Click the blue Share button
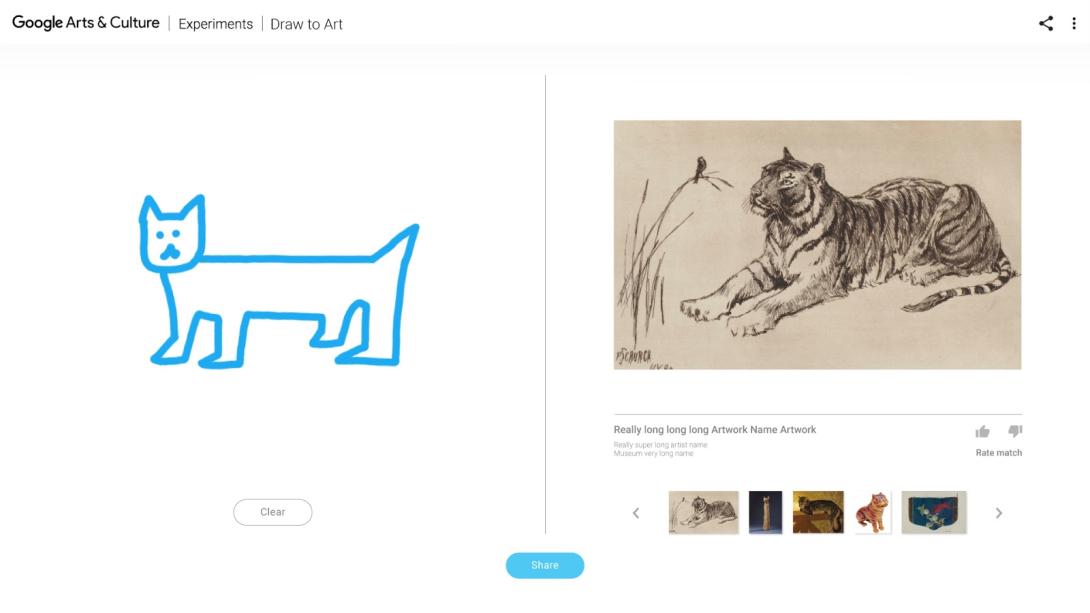1090x613 pixels. pos(545,565)
